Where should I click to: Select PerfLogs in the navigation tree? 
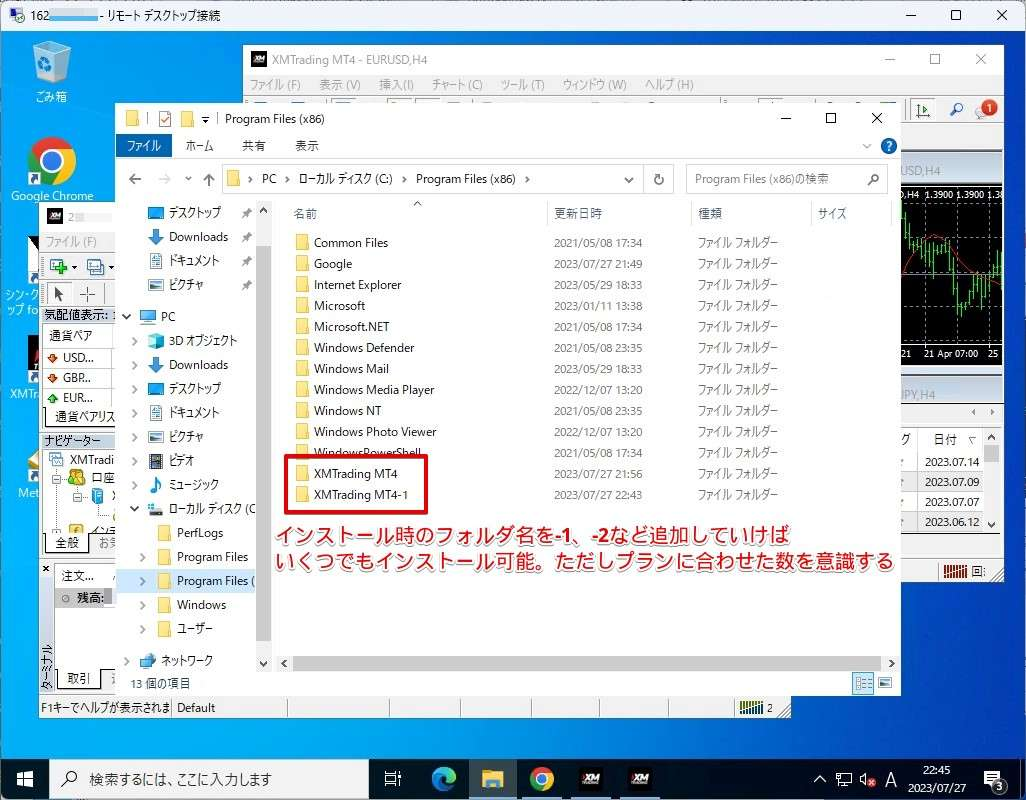[200, 533]
